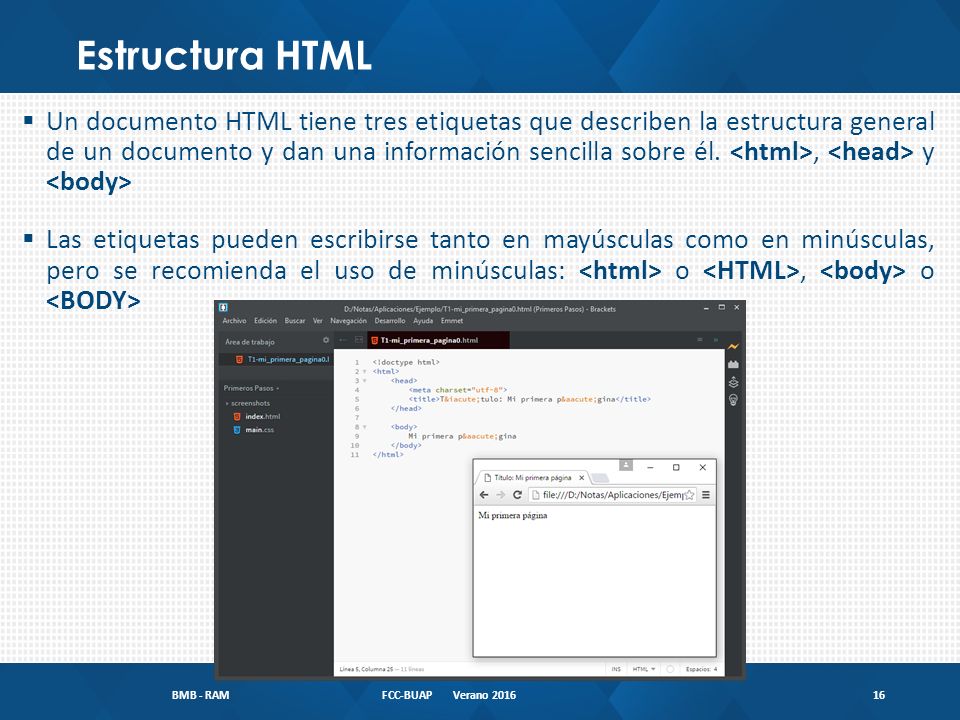The height and width of the screenshot is (720, 960).
Task: Open the Extension Manager brick icon
Action: [733, 364]
